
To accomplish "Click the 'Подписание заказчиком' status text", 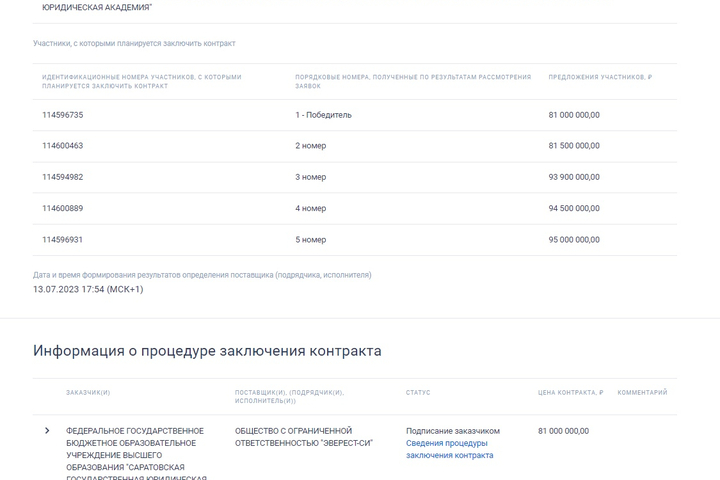I will coord(452,431).
